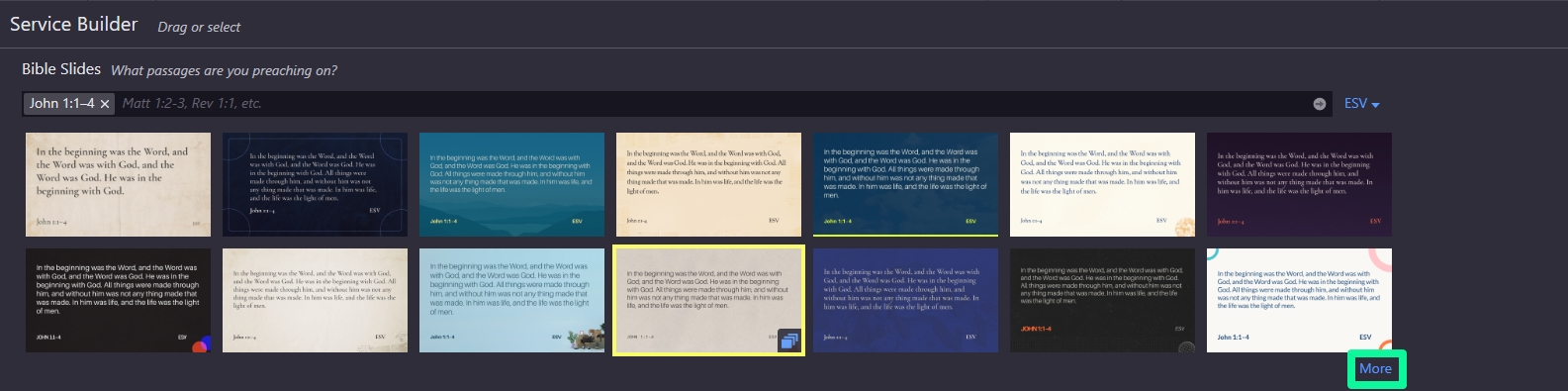Show more Bible slide styles
The width and height of the screenshot is (1568, 391).
click(x=1375, y=368)
